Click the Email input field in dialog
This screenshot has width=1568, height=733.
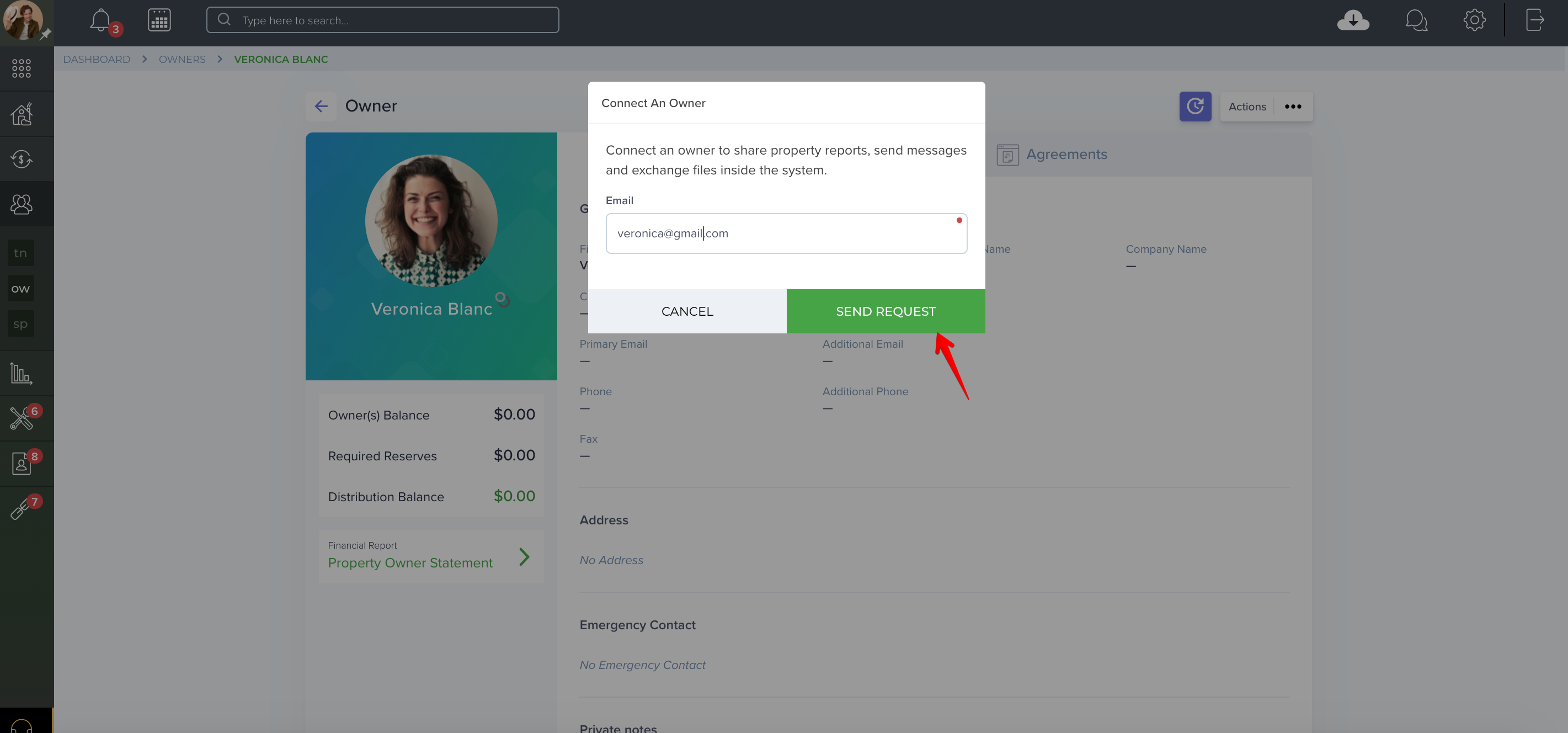(x=786, y=233)
